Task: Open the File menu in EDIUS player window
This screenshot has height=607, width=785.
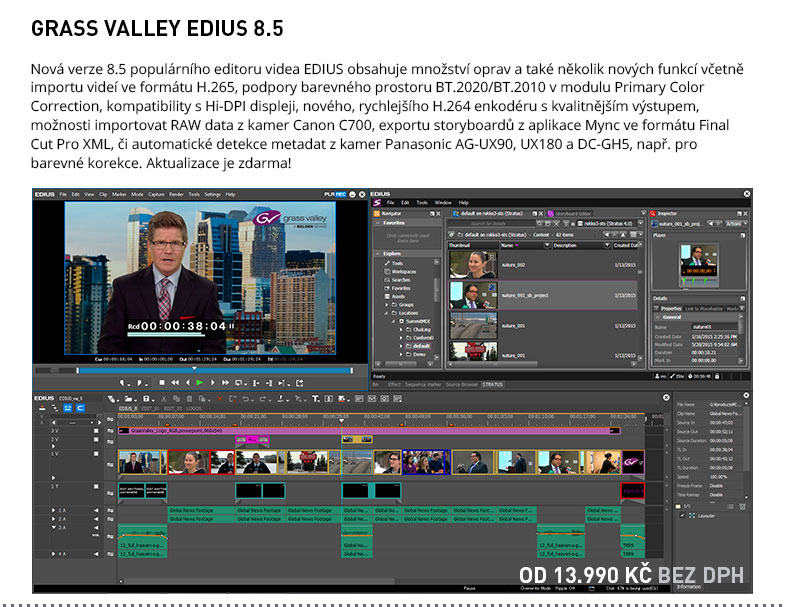Action: [x=63, y=194]
